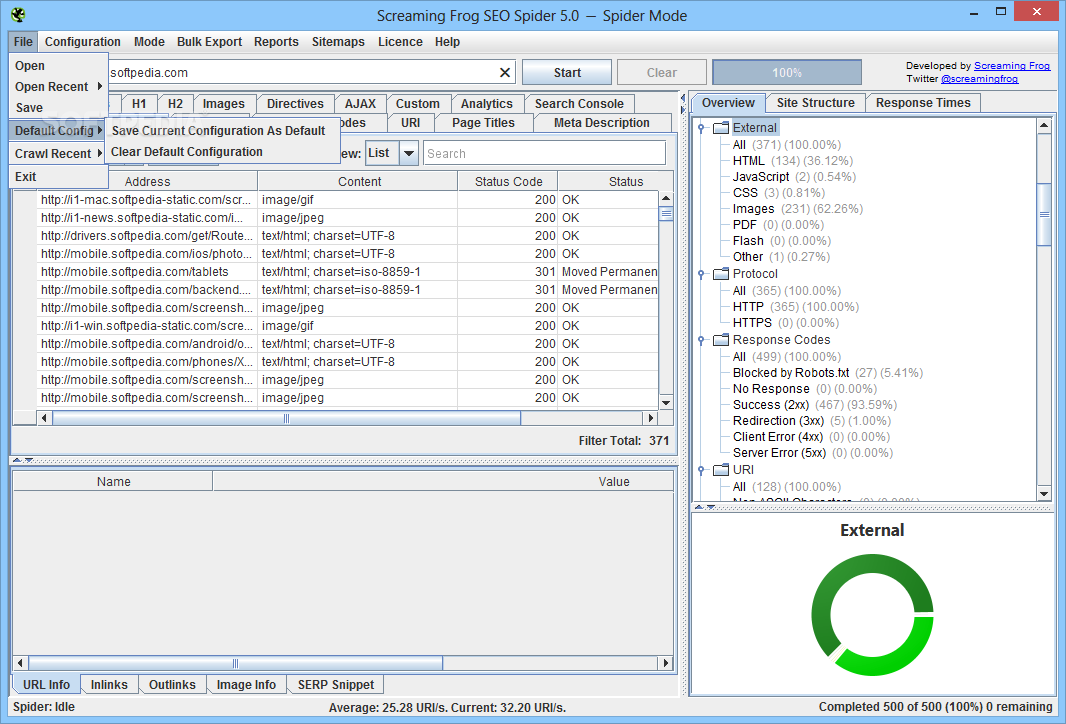This screenshot has height=724, width=1066.
Task: Switch to the Custom tab
Action: pos(417,104)
